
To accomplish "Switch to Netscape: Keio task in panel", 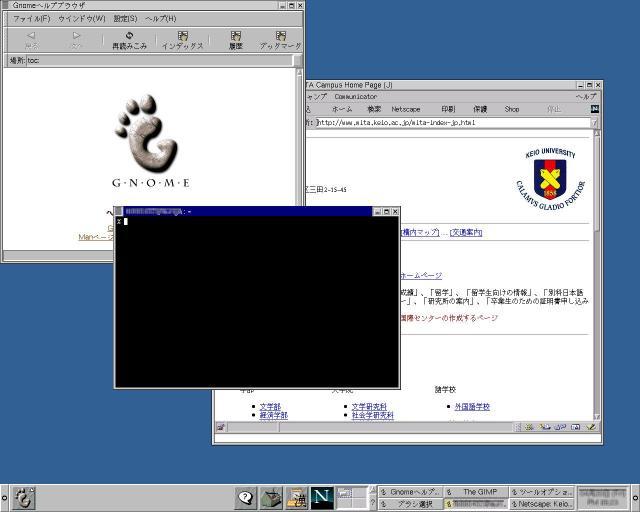I will [x=542, y=504].
